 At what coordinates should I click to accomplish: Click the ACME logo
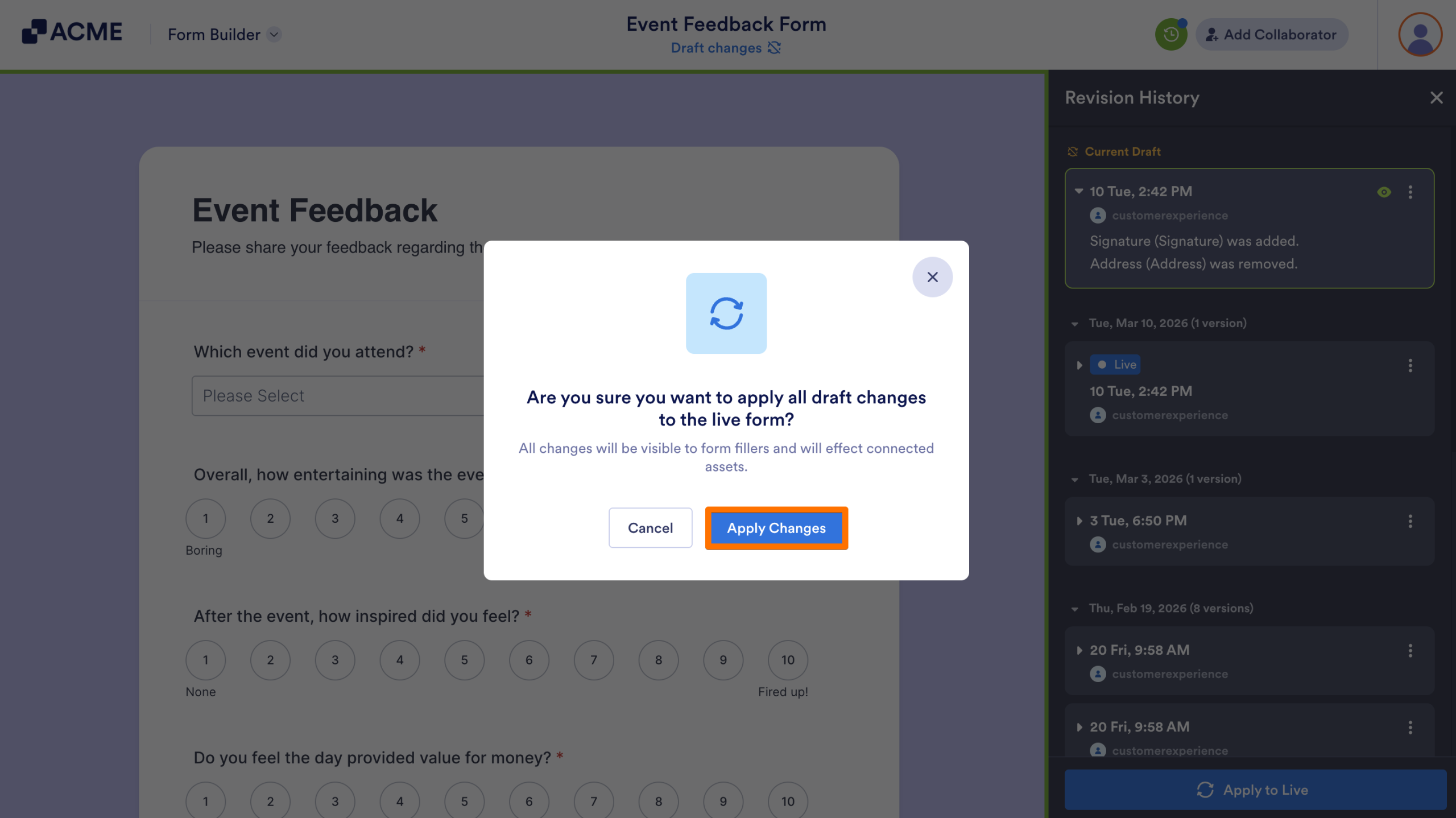pyautogui.click(x=72, y=31)
